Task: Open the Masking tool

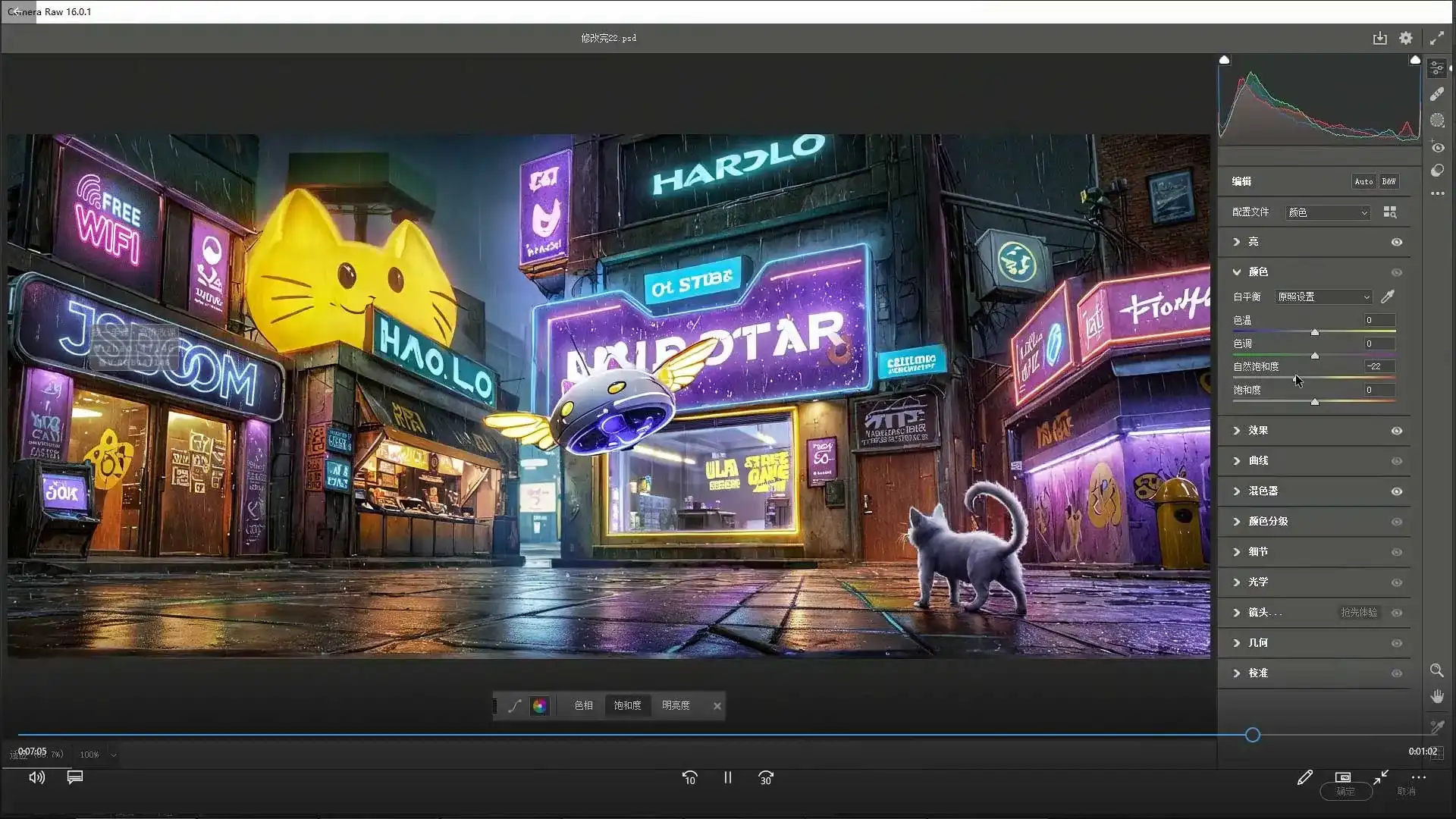Action: coord(1437,121)
